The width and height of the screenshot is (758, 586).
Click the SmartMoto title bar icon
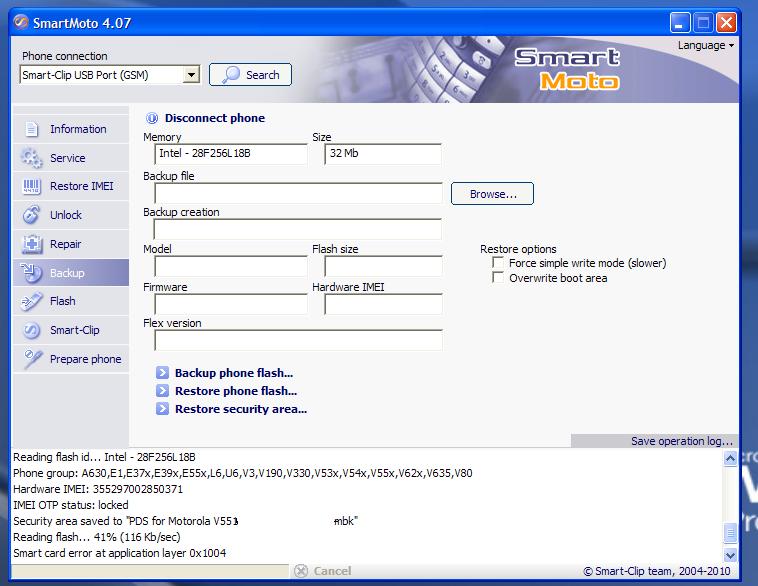(x=21, y=22)
